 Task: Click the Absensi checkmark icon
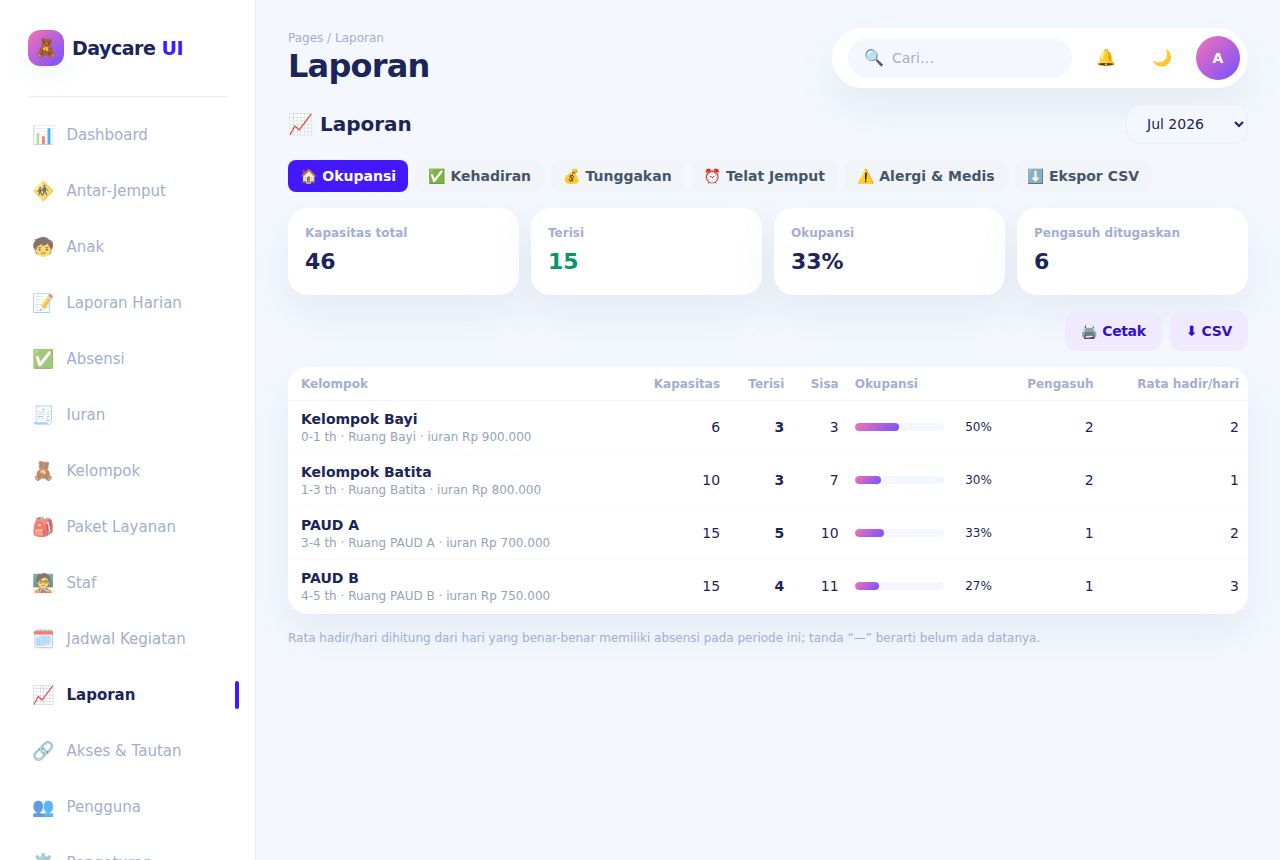(x=43, y=359)
